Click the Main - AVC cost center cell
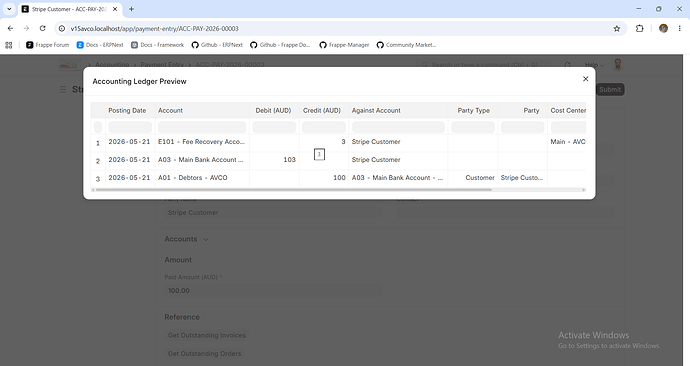 (568, 142)
